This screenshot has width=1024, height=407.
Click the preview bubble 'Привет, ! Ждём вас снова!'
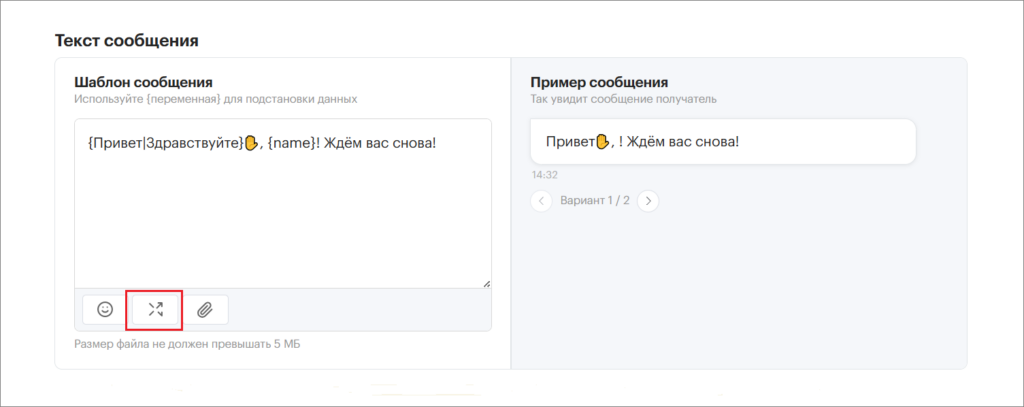pos(723,142)
